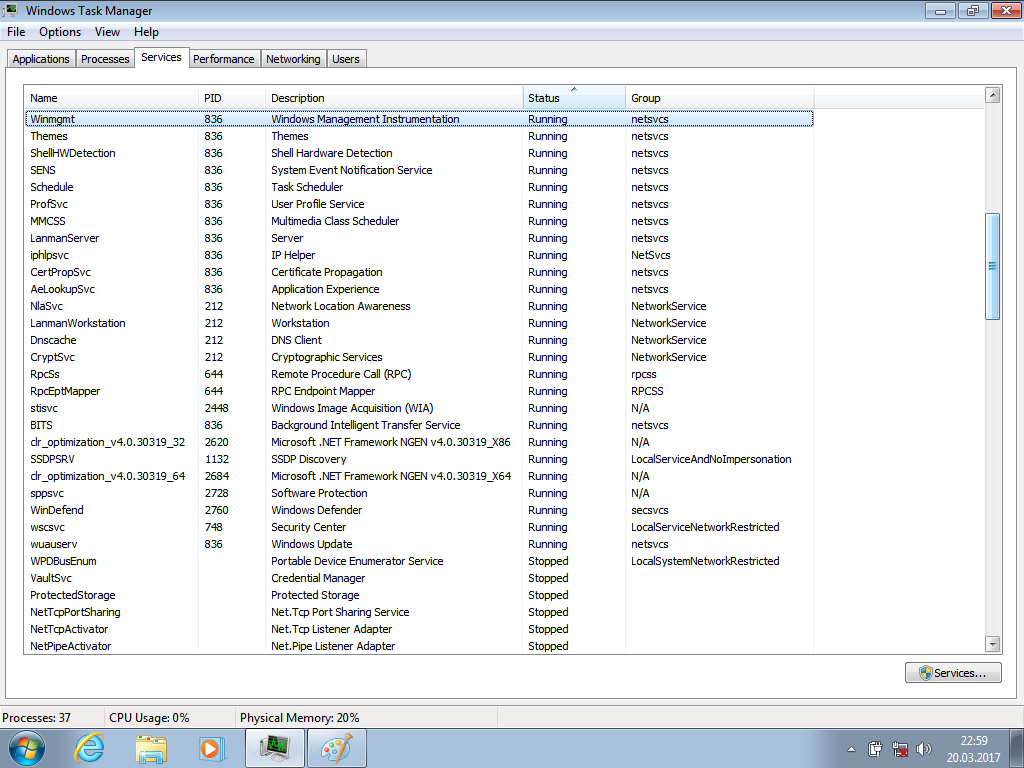Select the wuauserv service
The width and height of the screenshot is (1024, 768).
click(x=54, y=543)
